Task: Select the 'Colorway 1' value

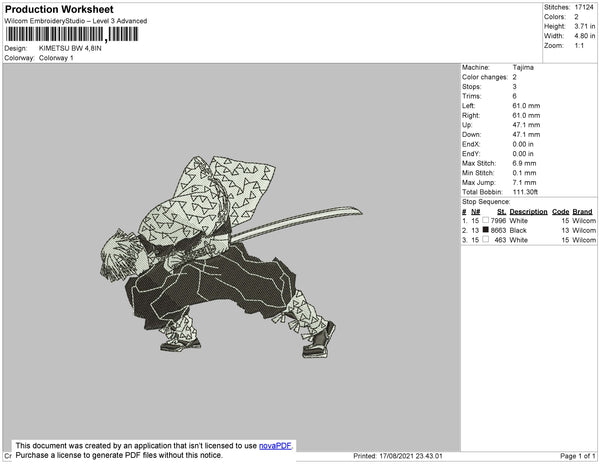Action: [x=56, y=58]
